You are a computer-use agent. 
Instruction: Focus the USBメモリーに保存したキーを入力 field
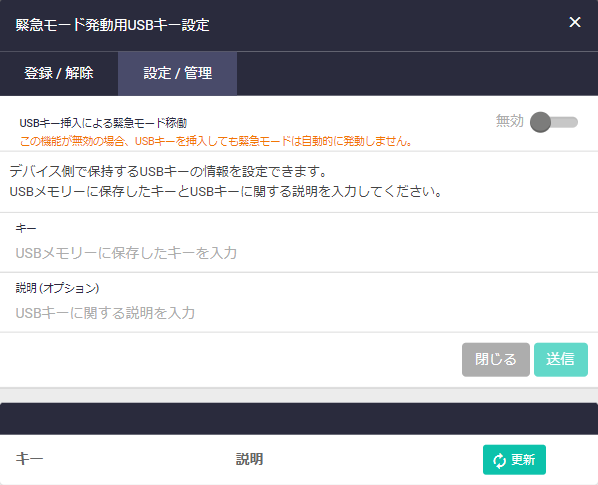299,253
